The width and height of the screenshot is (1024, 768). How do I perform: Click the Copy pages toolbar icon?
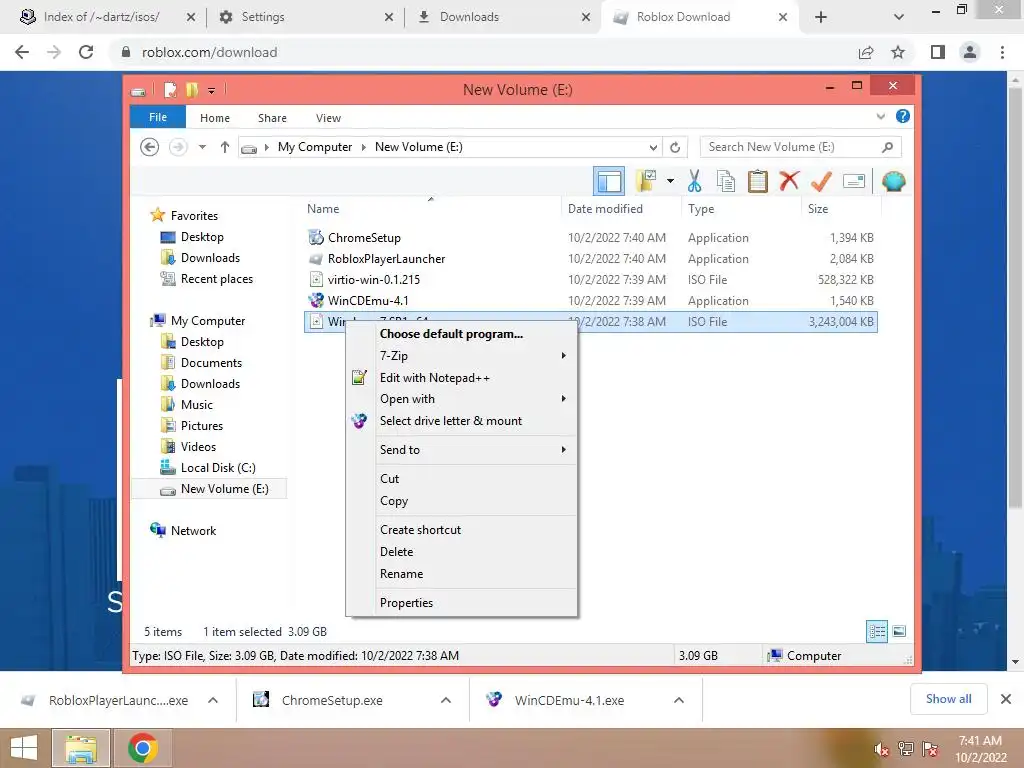point(726,181)
